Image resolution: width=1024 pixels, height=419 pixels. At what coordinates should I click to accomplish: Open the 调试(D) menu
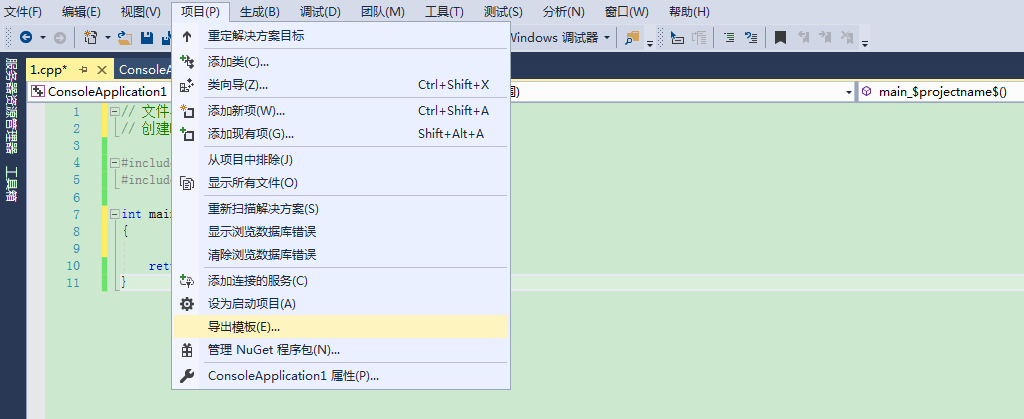pos(320,12)
